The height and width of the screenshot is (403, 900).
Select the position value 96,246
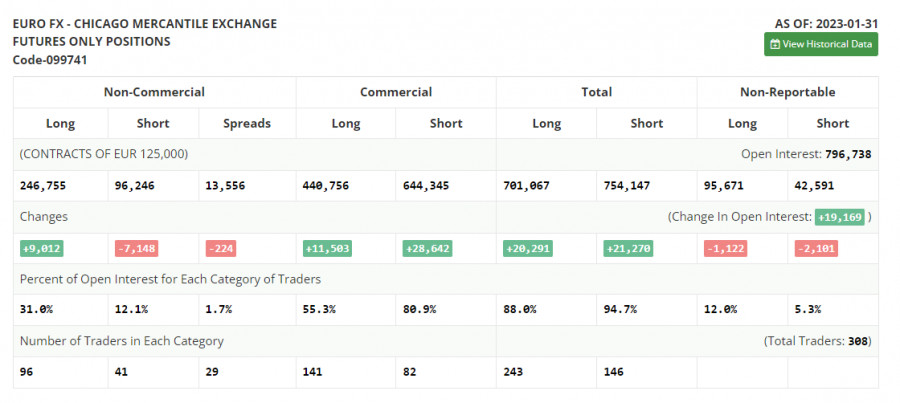(134, 186)
